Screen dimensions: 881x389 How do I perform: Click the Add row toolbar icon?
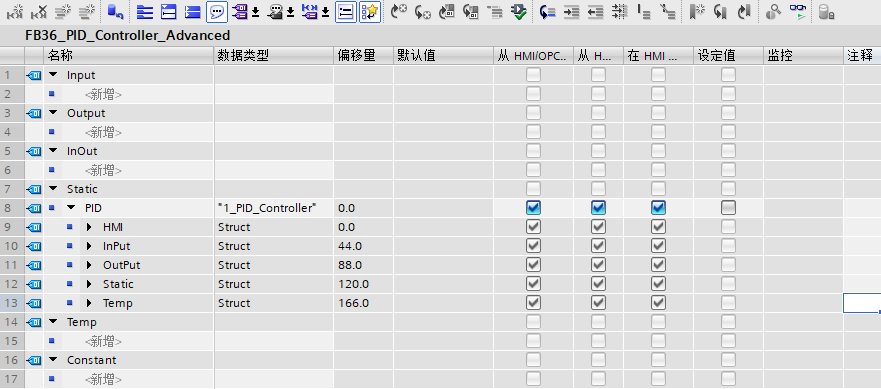tap(87, 11)
